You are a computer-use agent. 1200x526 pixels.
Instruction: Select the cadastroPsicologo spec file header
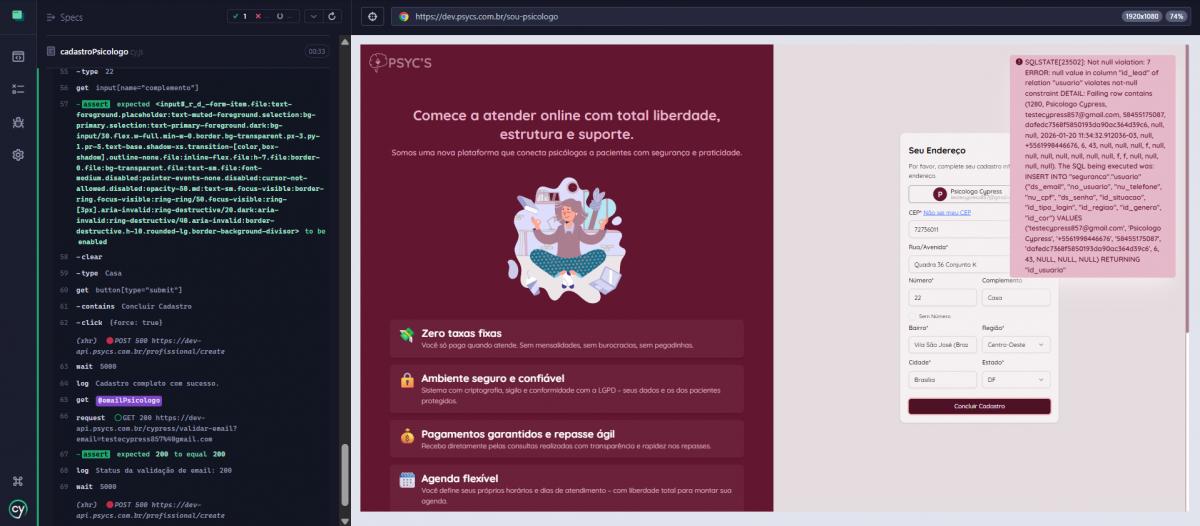coord(95,51)
